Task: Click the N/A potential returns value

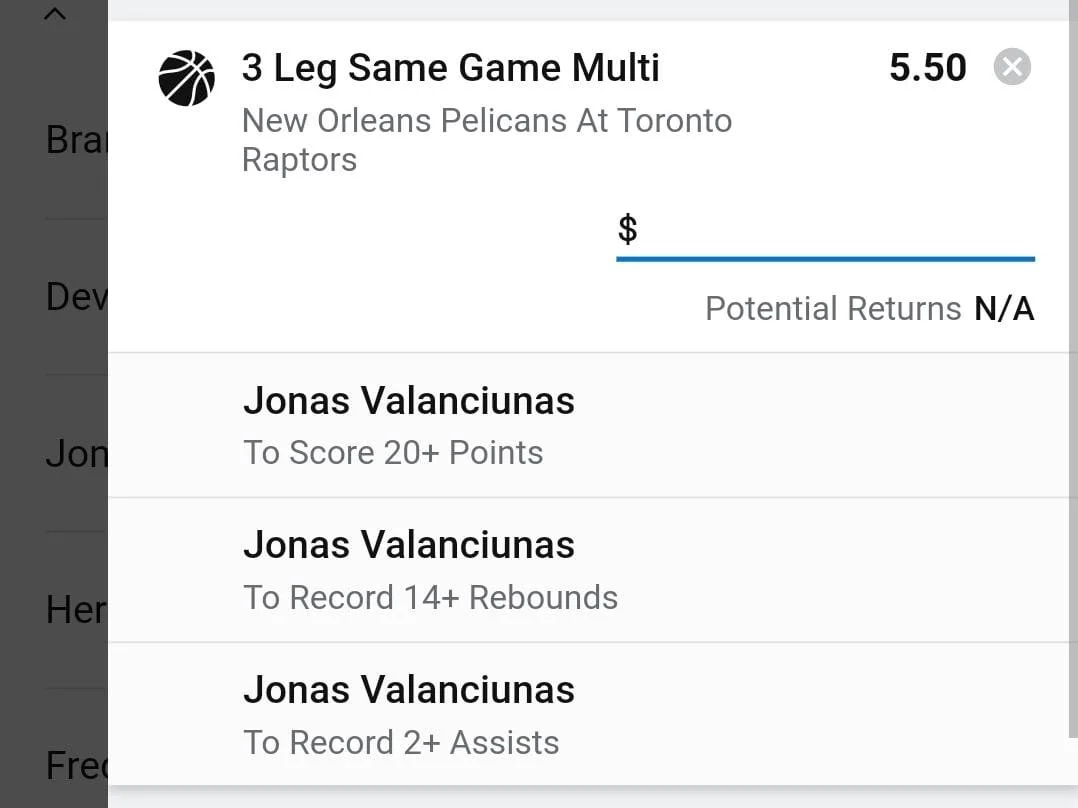Action: [x=1004, y=309]
